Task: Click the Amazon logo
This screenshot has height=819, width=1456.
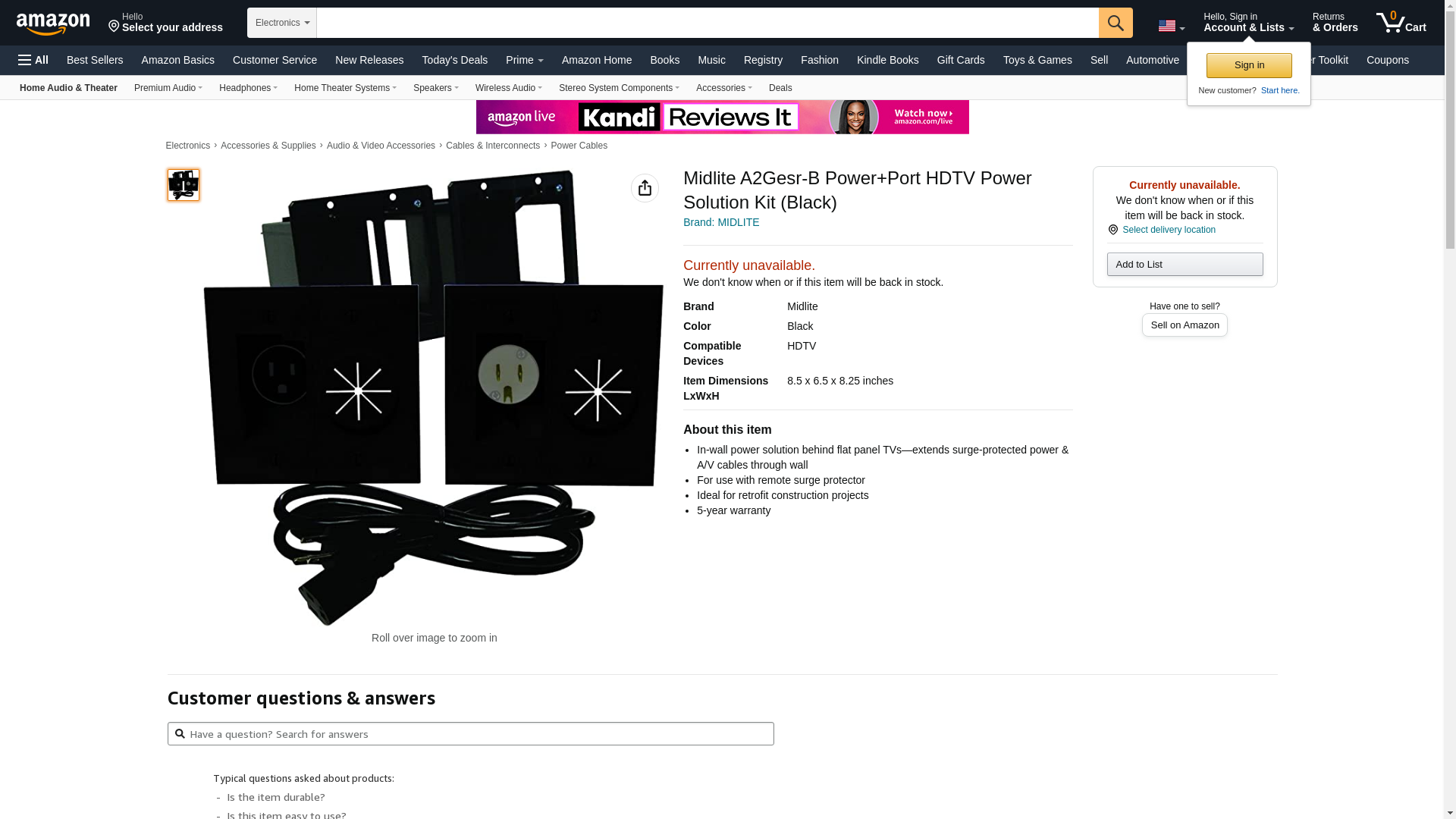Action: [x=53, y=24]
